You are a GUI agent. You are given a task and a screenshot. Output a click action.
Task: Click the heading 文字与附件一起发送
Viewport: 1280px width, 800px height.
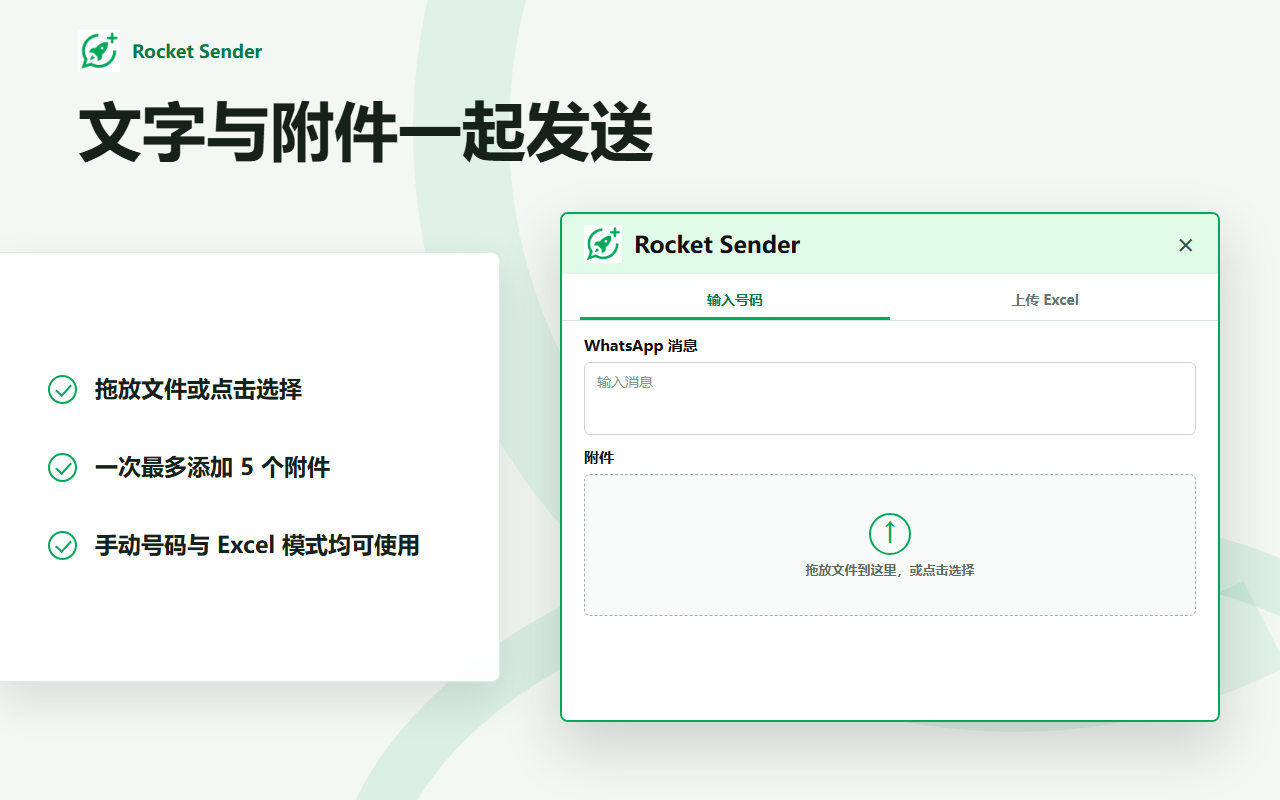point(366,133)
